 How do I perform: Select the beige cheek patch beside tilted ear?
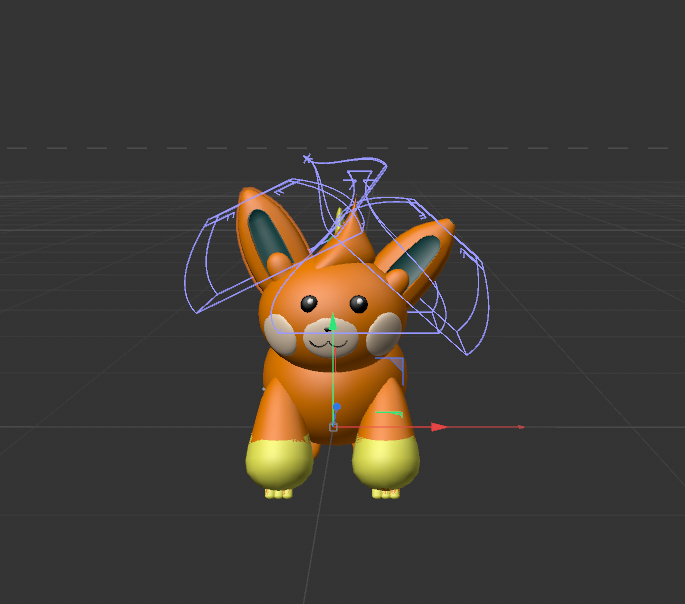point(384,334)
